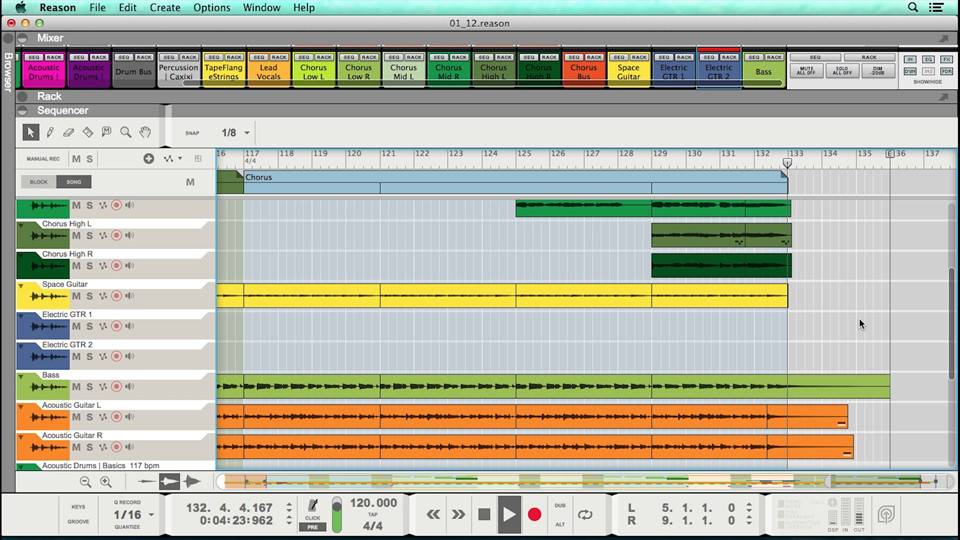Add a track with the plus icon
This screenshot has height=540, width=960.
149,159
